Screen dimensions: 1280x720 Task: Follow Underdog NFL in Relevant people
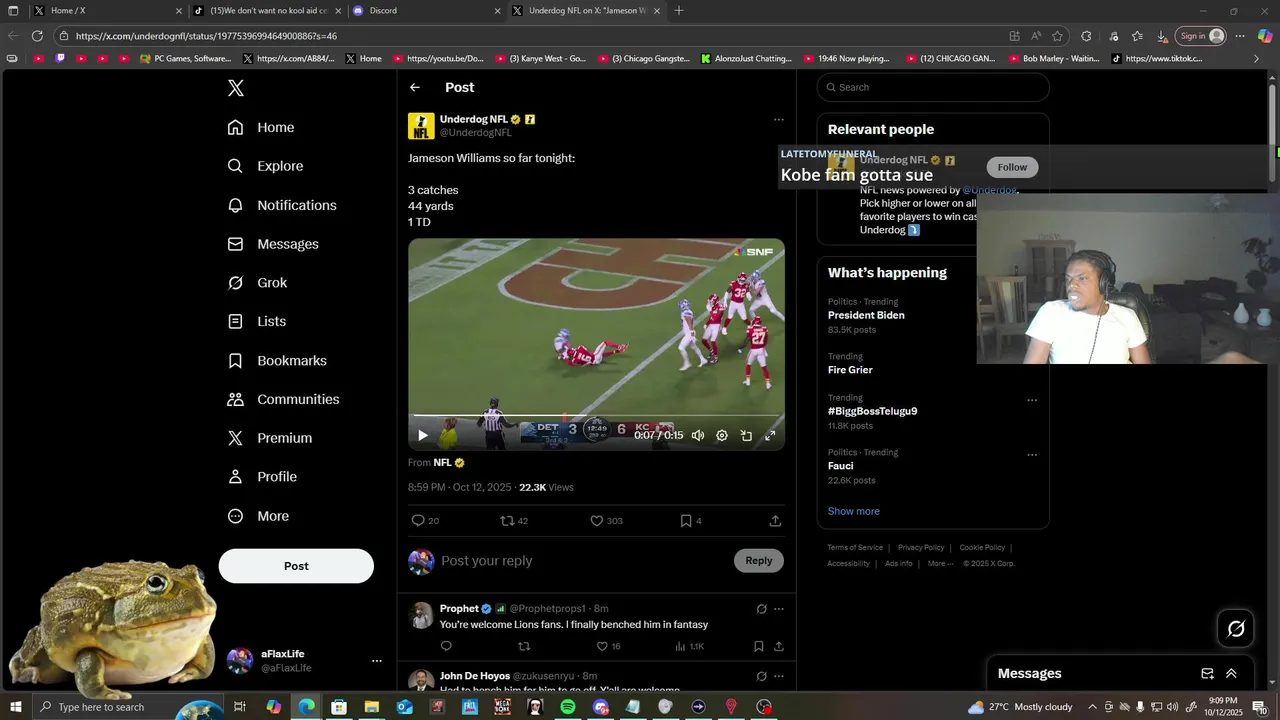(x=1012, y=167)
